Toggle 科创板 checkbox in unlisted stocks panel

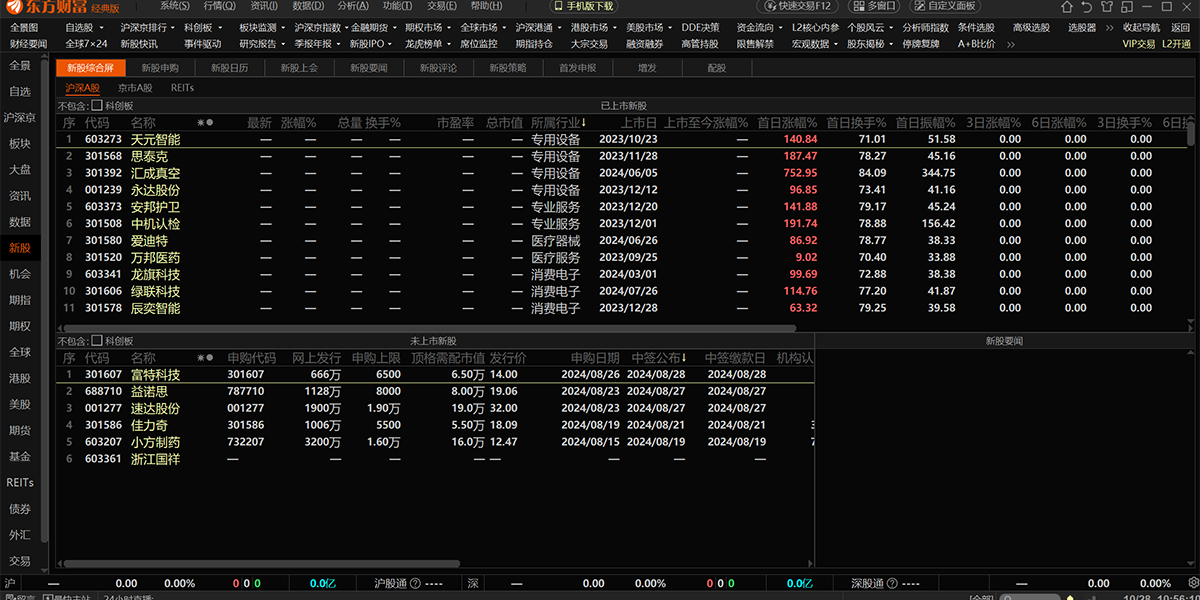97,340
